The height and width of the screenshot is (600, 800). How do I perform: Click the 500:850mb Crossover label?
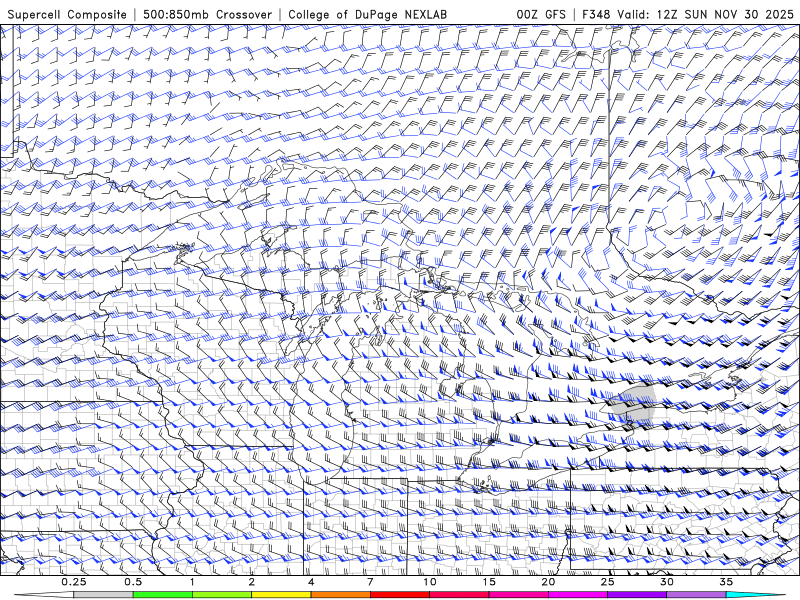(208, 15)
